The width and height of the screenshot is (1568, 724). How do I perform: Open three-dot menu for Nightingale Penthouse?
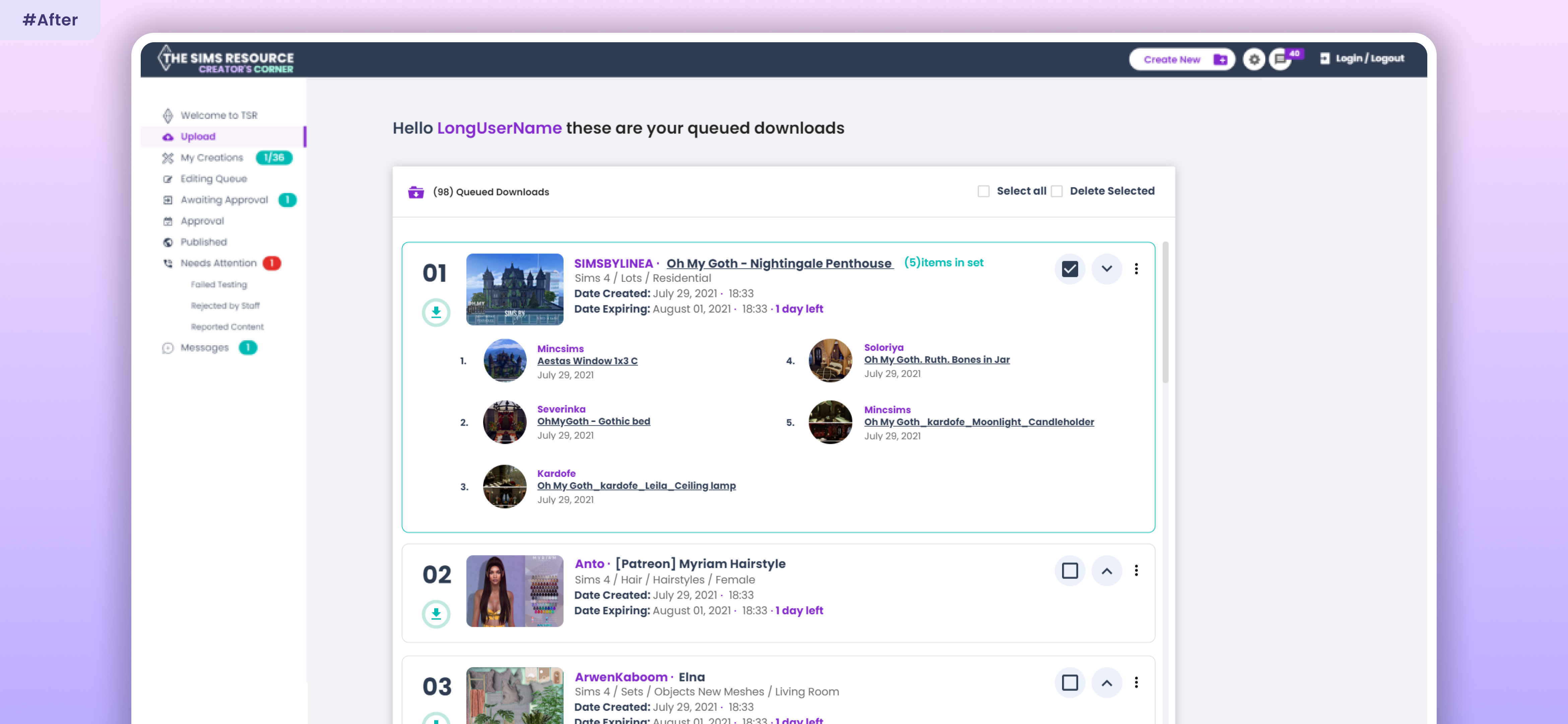point(1136,268)
